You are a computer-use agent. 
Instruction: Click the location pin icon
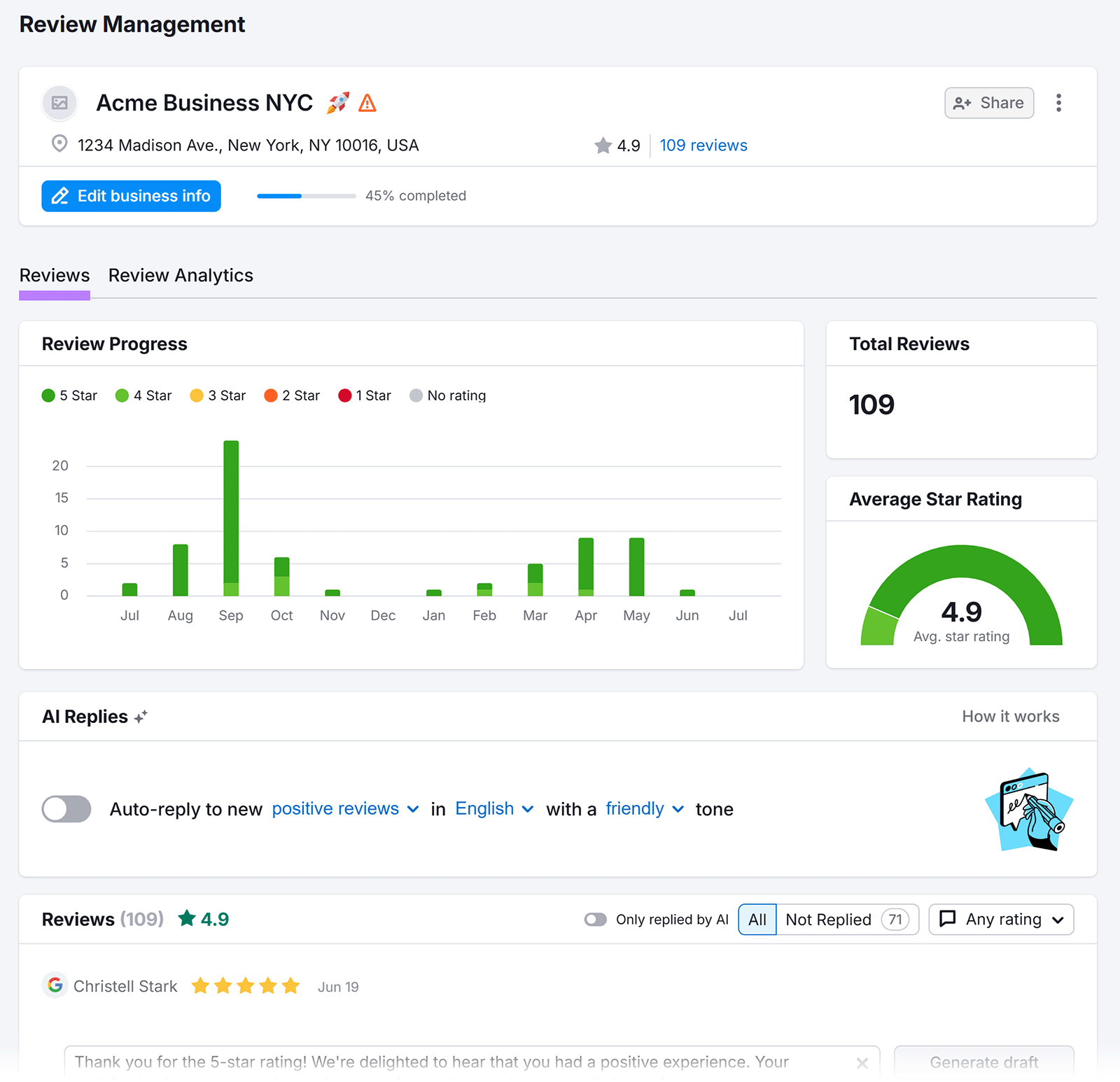pos(59,145)
